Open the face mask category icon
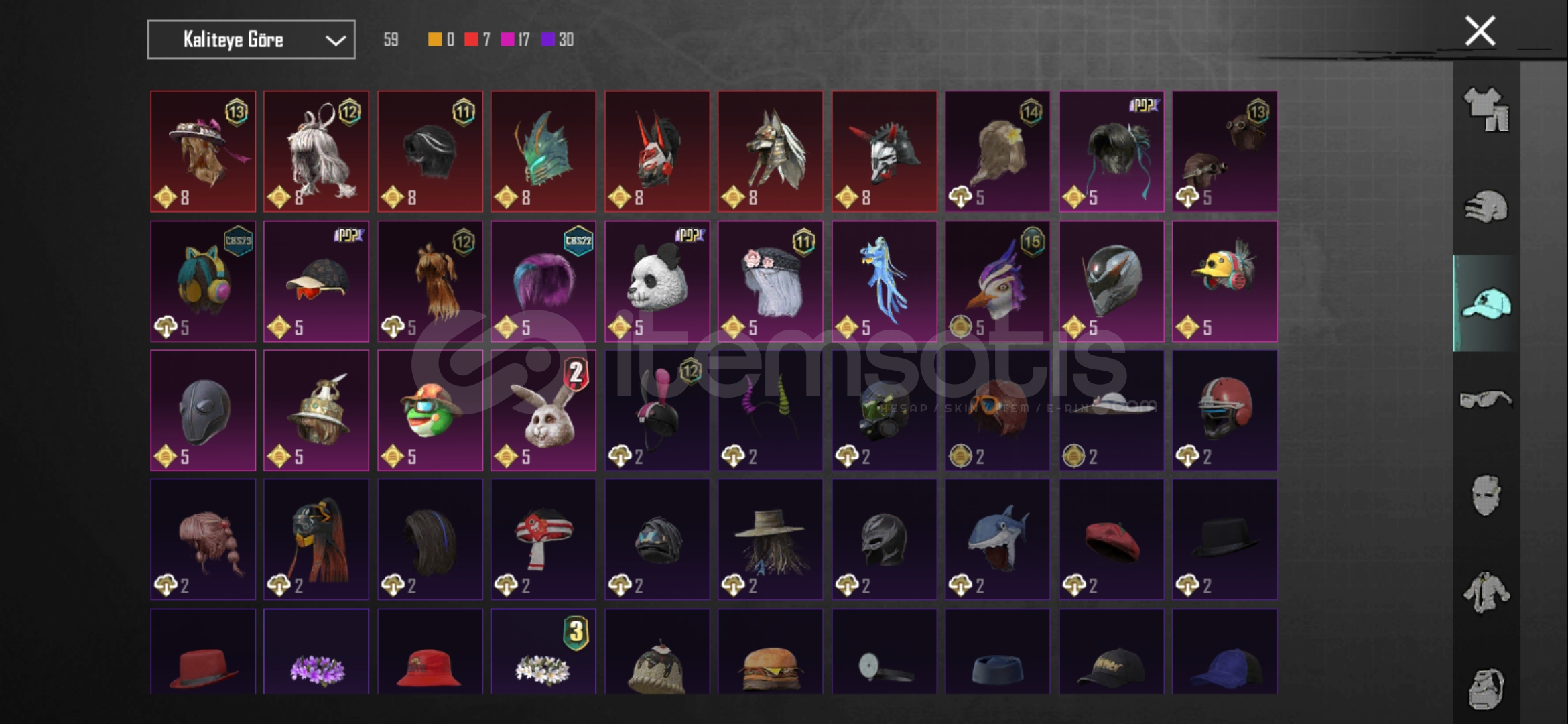The image size is (1568, 724). (1486, 496)
